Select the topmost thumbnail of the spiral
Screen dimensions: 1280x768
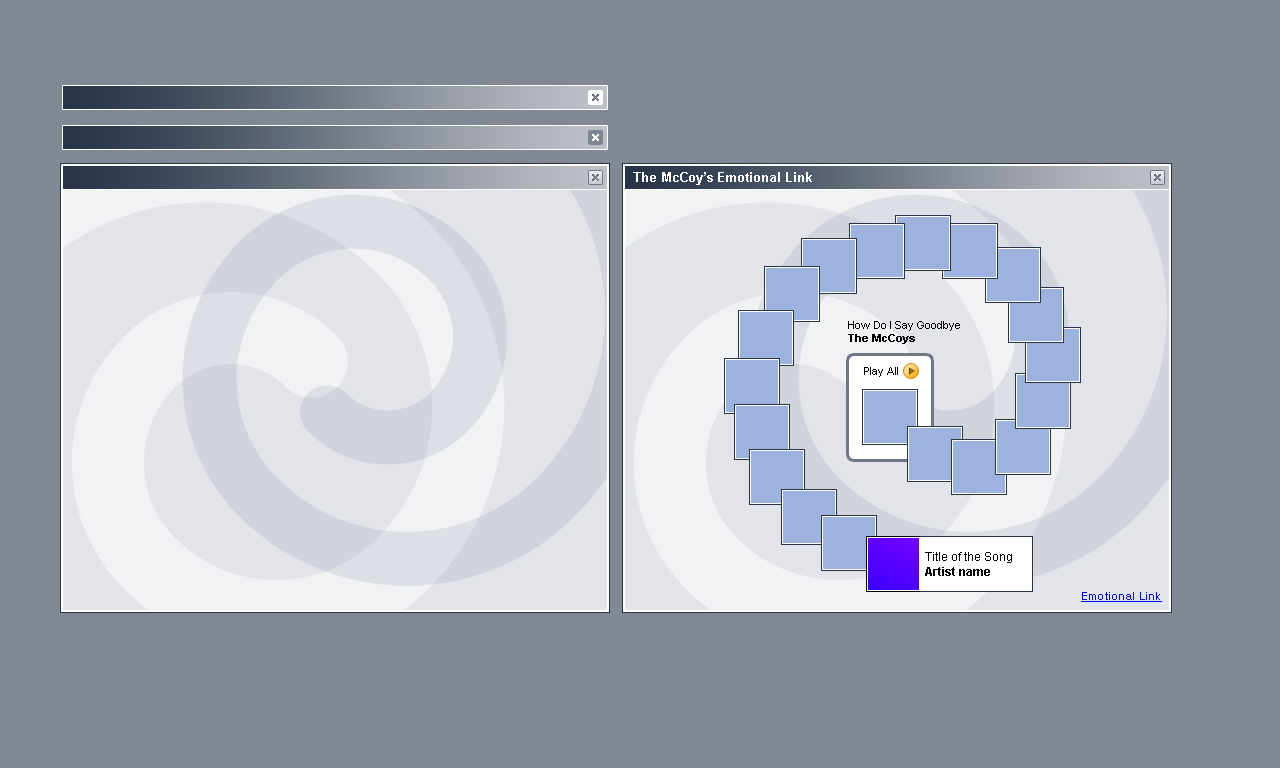923,243
